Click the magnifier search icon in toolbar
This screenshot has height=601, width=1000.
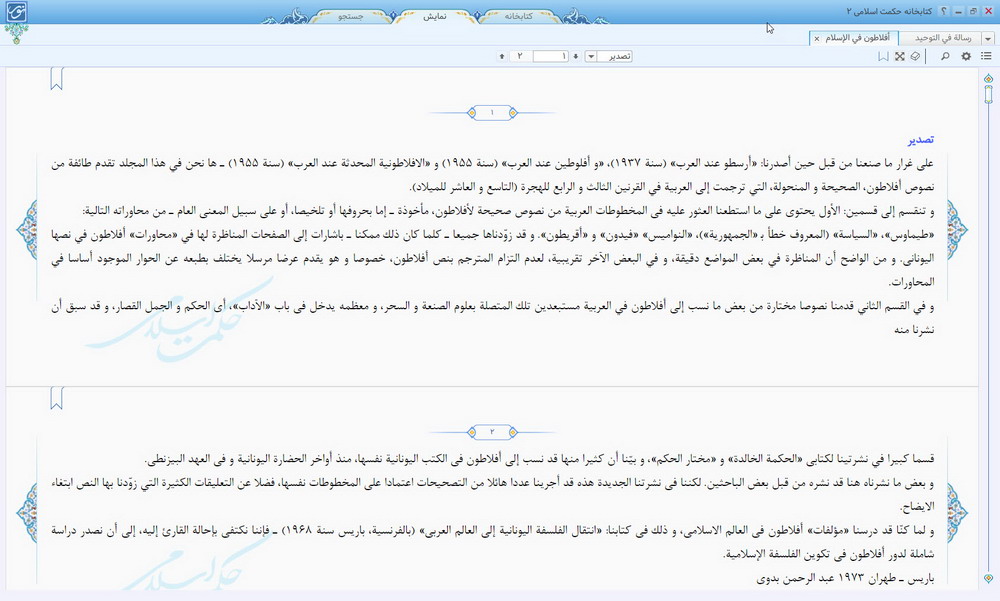(945, 56)
